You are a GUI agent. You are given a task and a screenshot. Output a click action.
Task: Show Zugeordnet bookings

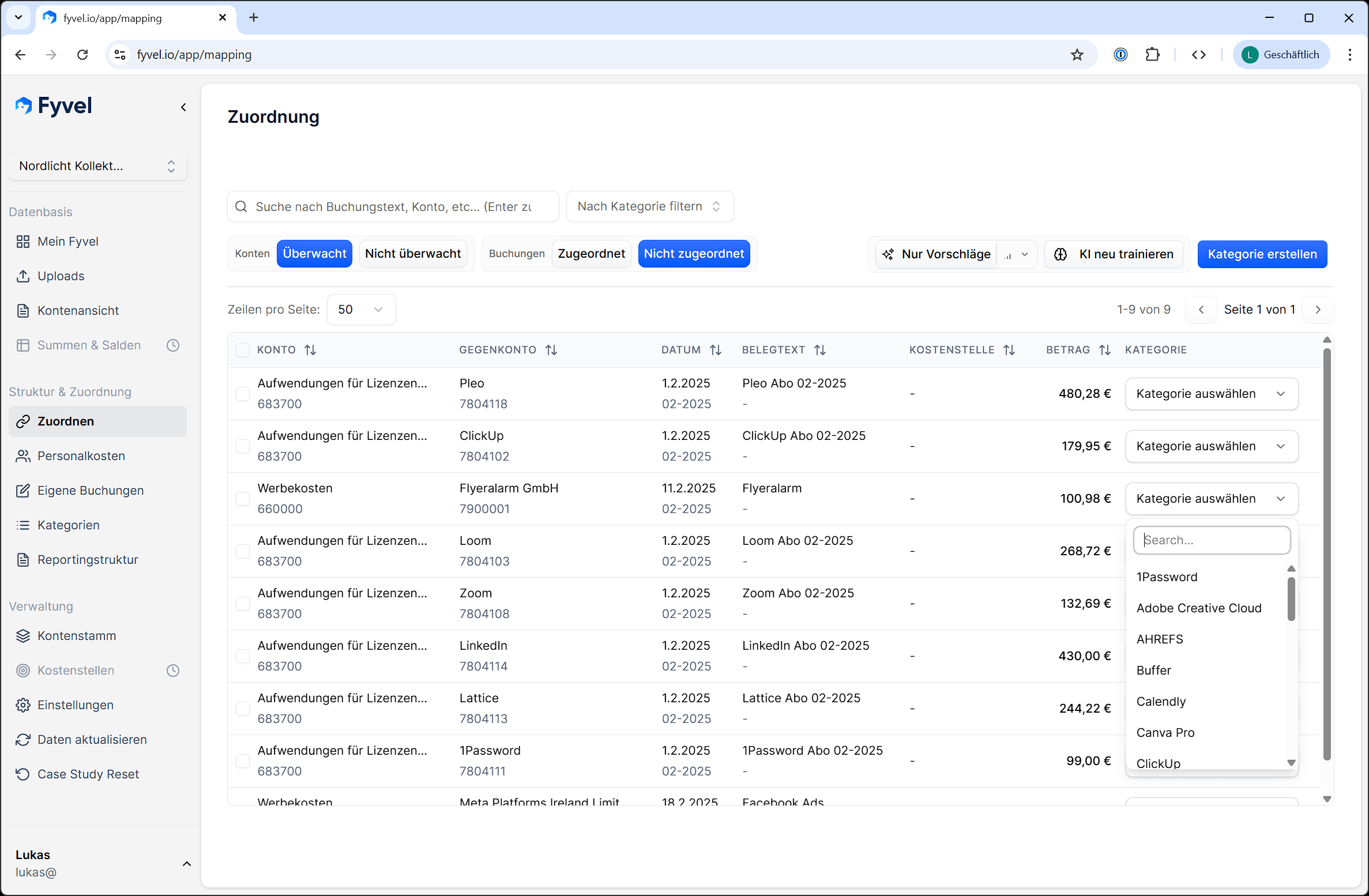(591, 254)
